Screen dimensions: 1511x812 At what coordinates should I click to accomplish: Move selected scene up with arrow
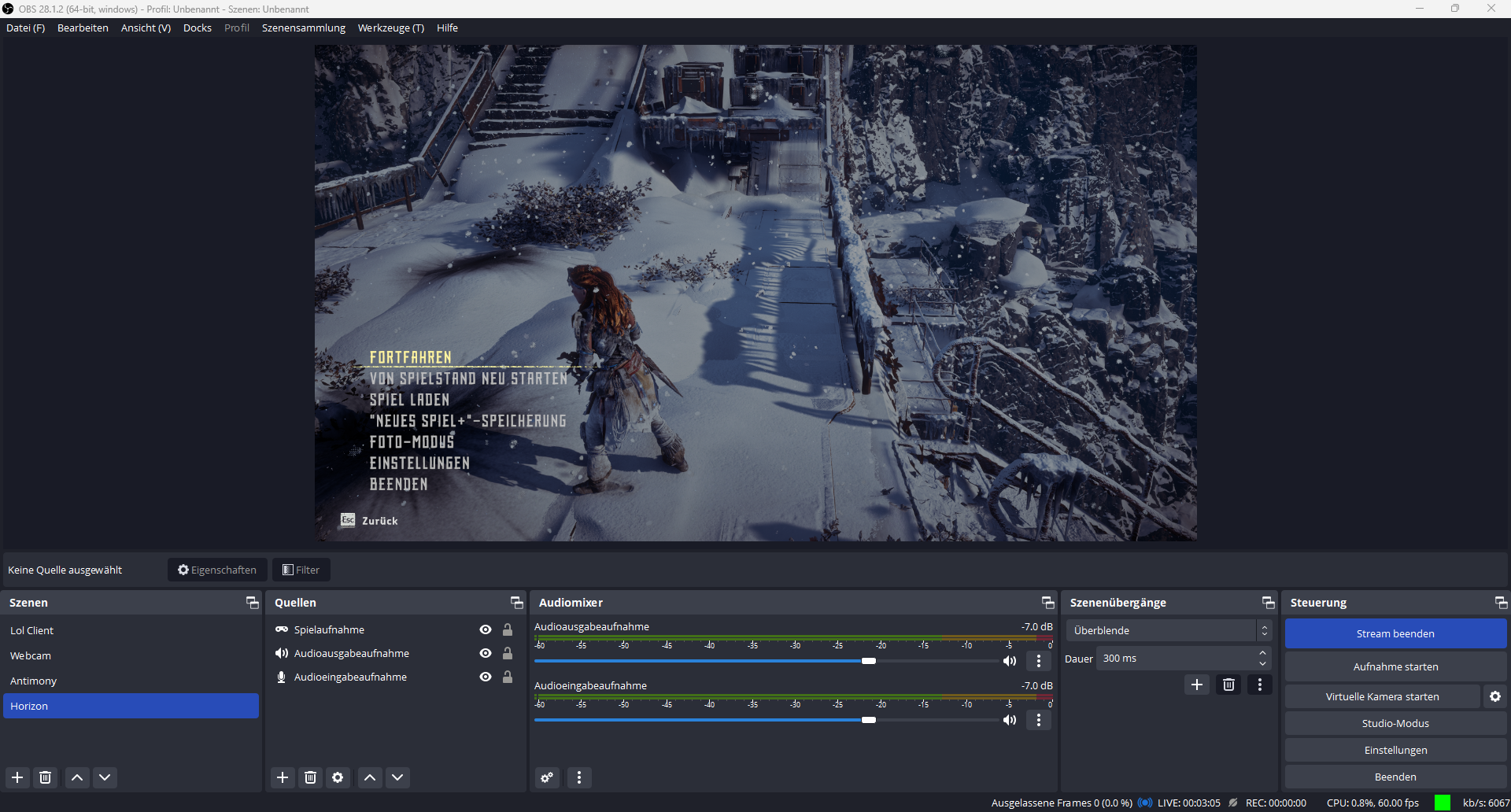tap(77, 777)
